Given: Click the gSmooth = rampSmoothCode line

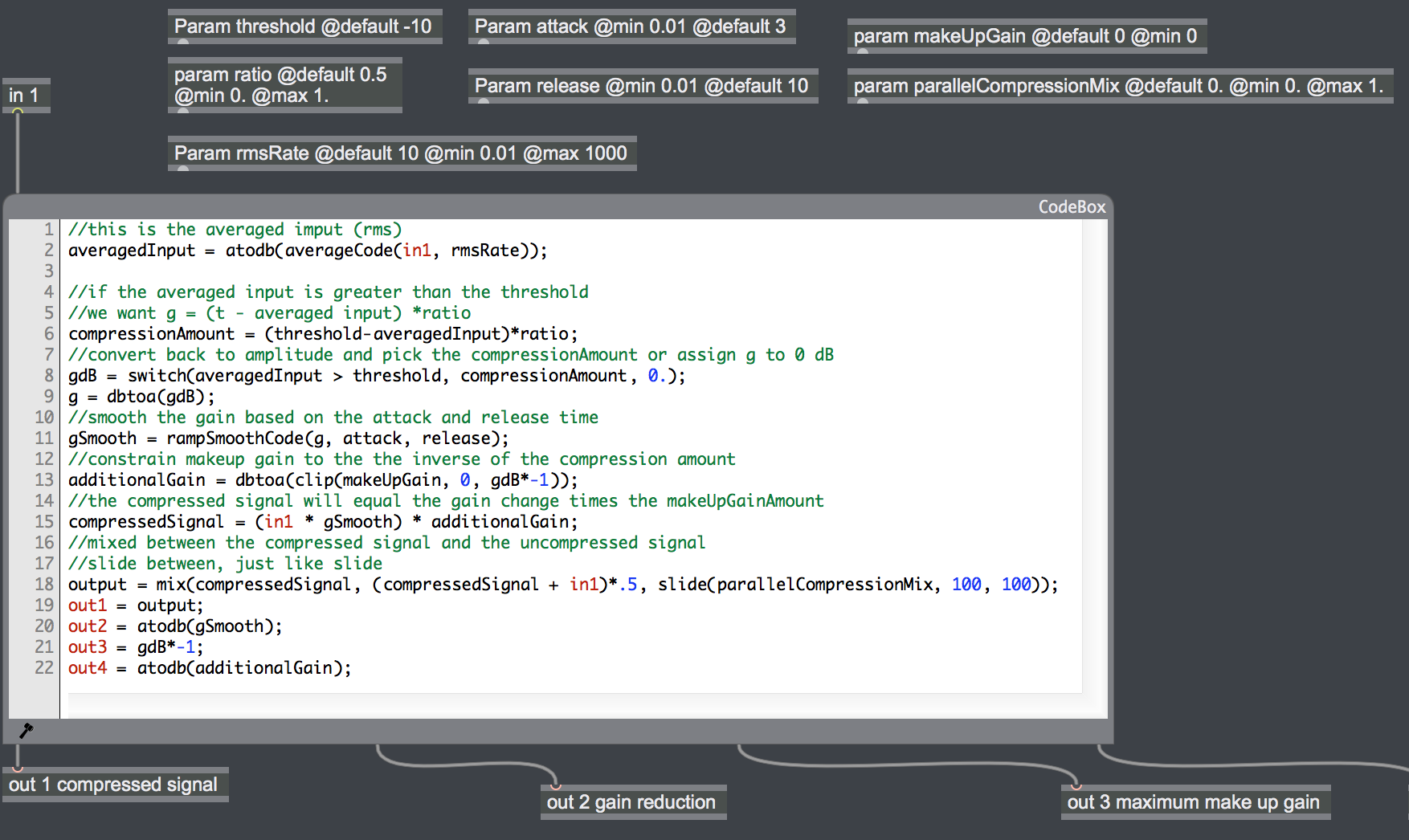Looking at the screenshot, I should 288,438.
